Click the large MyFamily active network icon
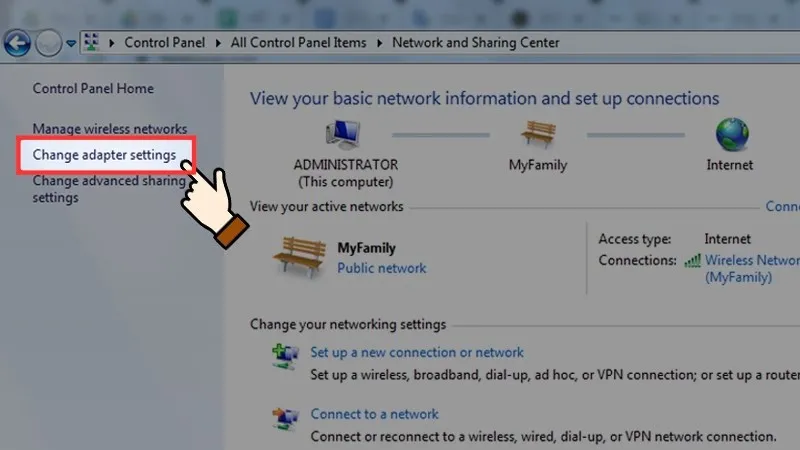800x450 pixels. (x=299, y=257)
